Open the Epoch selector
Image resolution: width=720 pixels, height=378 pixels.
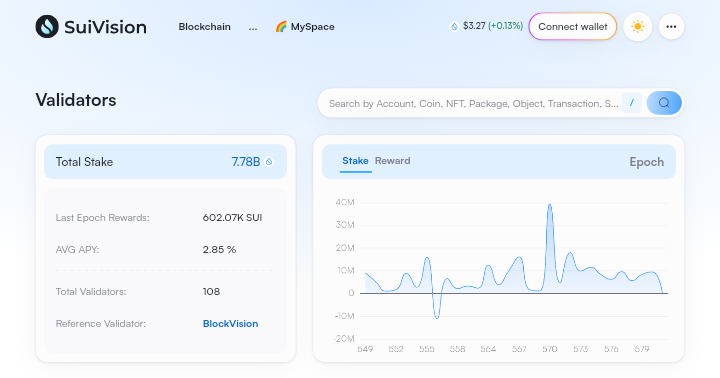647,162
